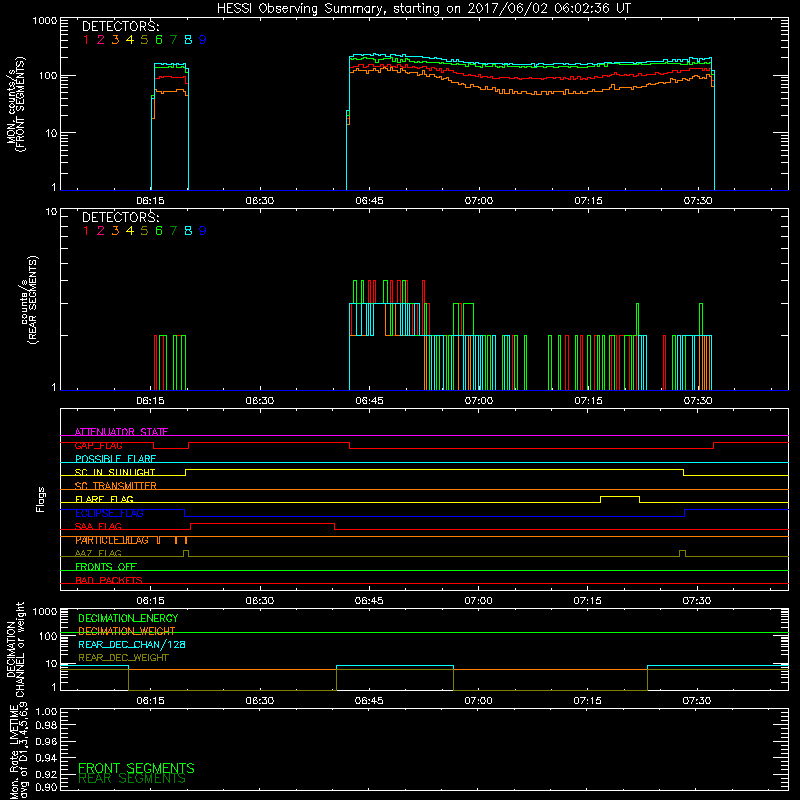
Task: Click red detector 1 in front segments legend
Action: coord(86,40)
